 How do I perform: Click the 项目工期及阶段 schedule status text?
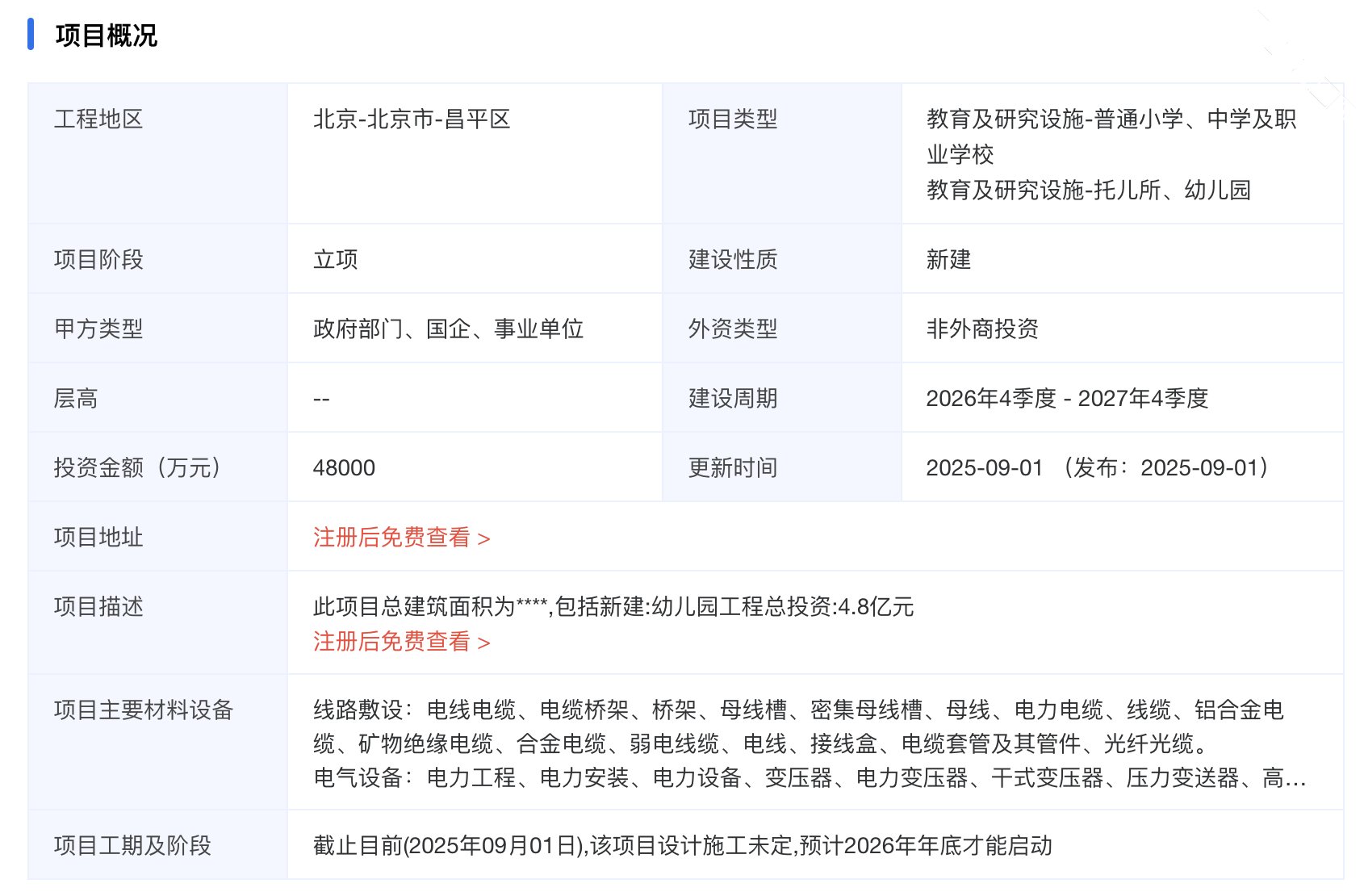click(682, 846)
